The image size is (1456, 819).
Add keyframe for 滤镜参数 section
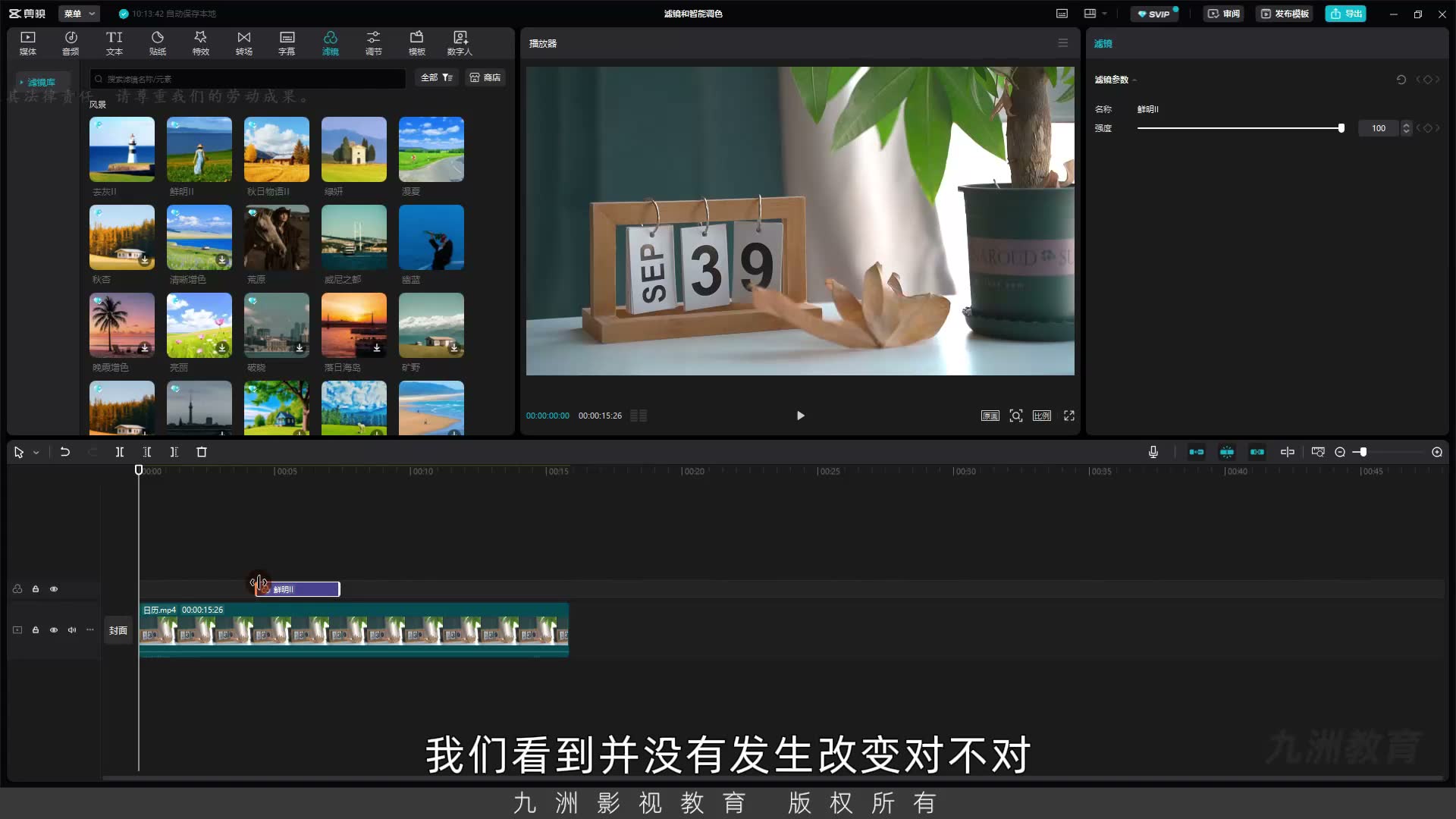click(1428, 80)
